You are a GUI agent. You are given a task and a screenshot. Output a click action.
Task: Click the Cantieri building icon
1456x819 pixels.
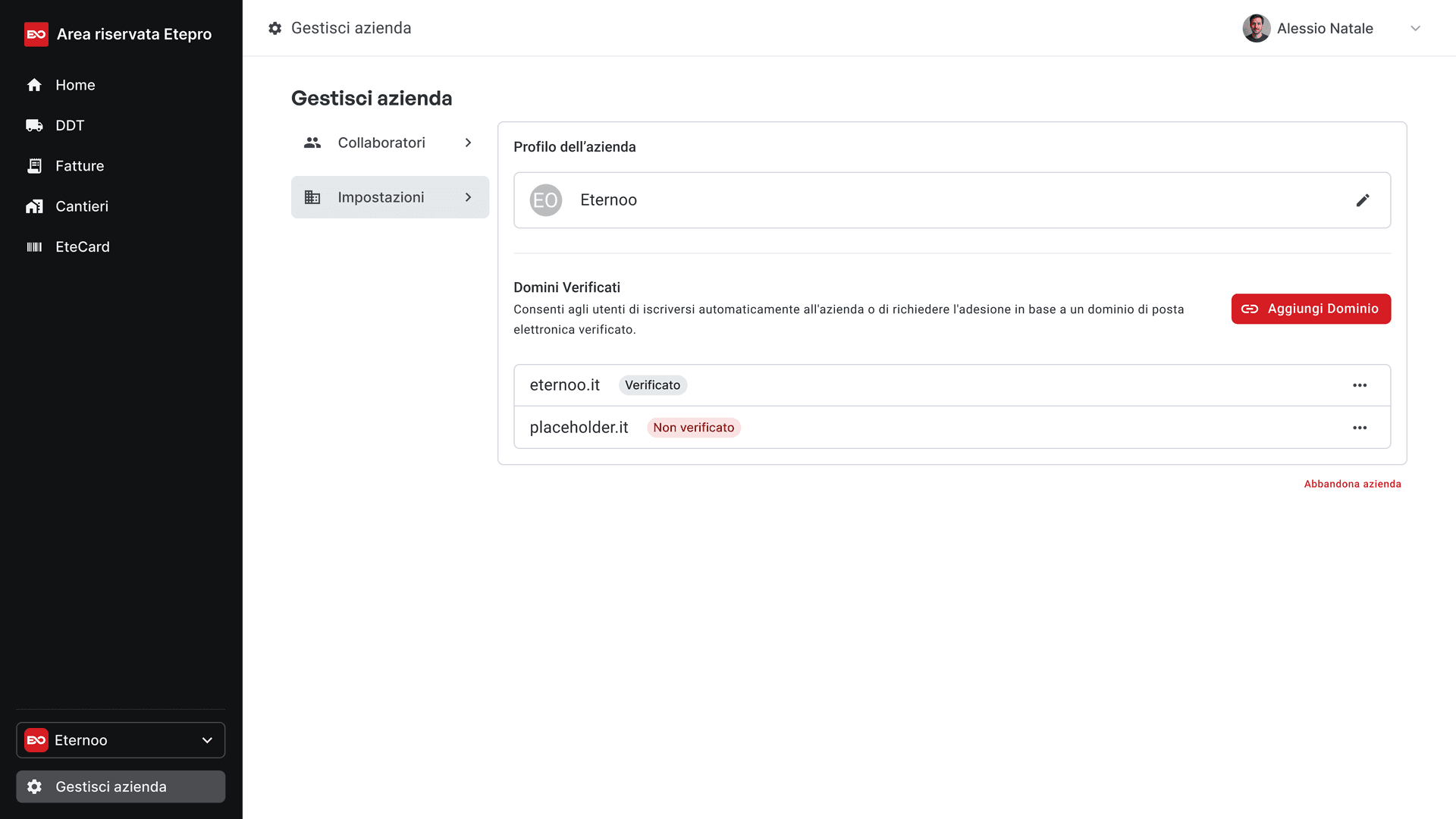point(34,206)
